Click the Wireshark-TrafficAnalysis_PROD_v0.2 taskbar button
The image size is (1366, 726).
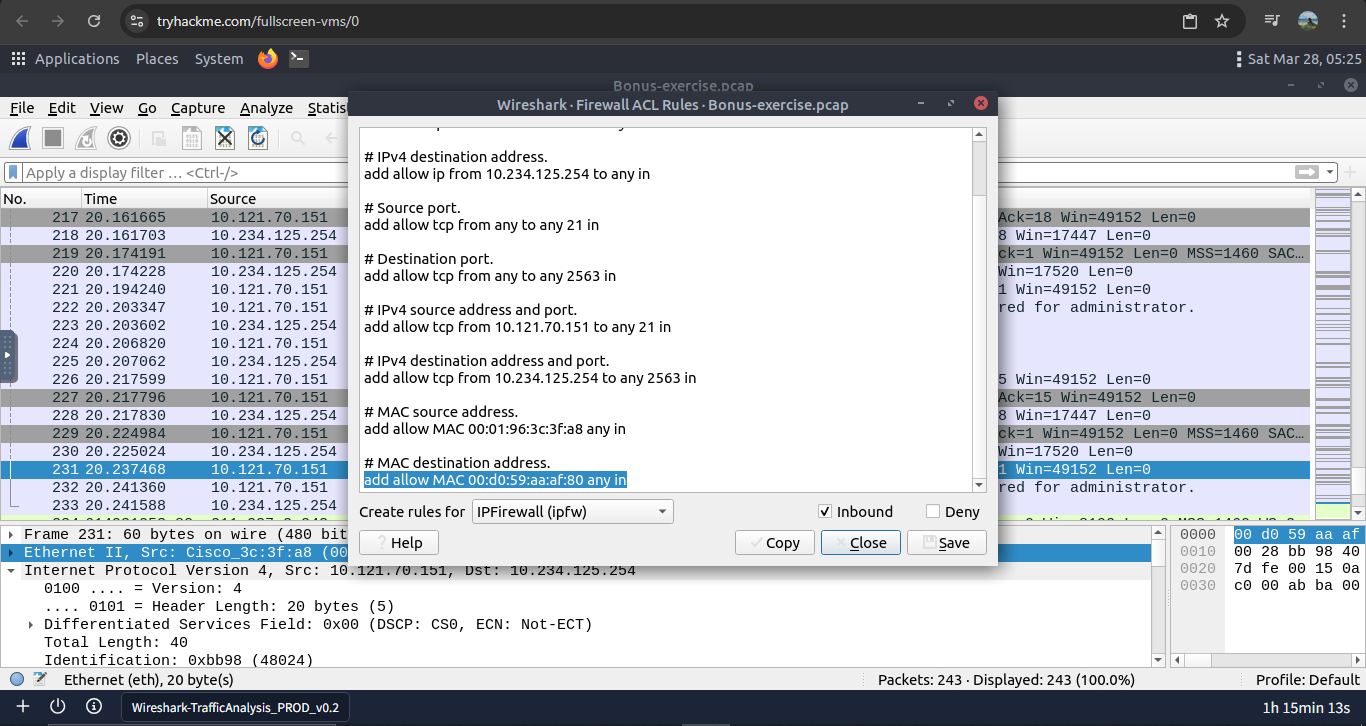coord(235,707)
